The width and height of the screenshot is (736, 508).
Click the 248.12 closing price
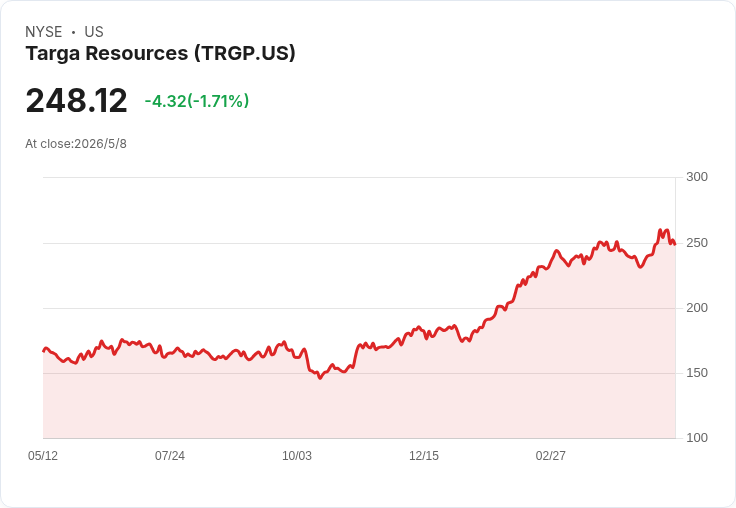pyautogui.click(x=76, y=100)
